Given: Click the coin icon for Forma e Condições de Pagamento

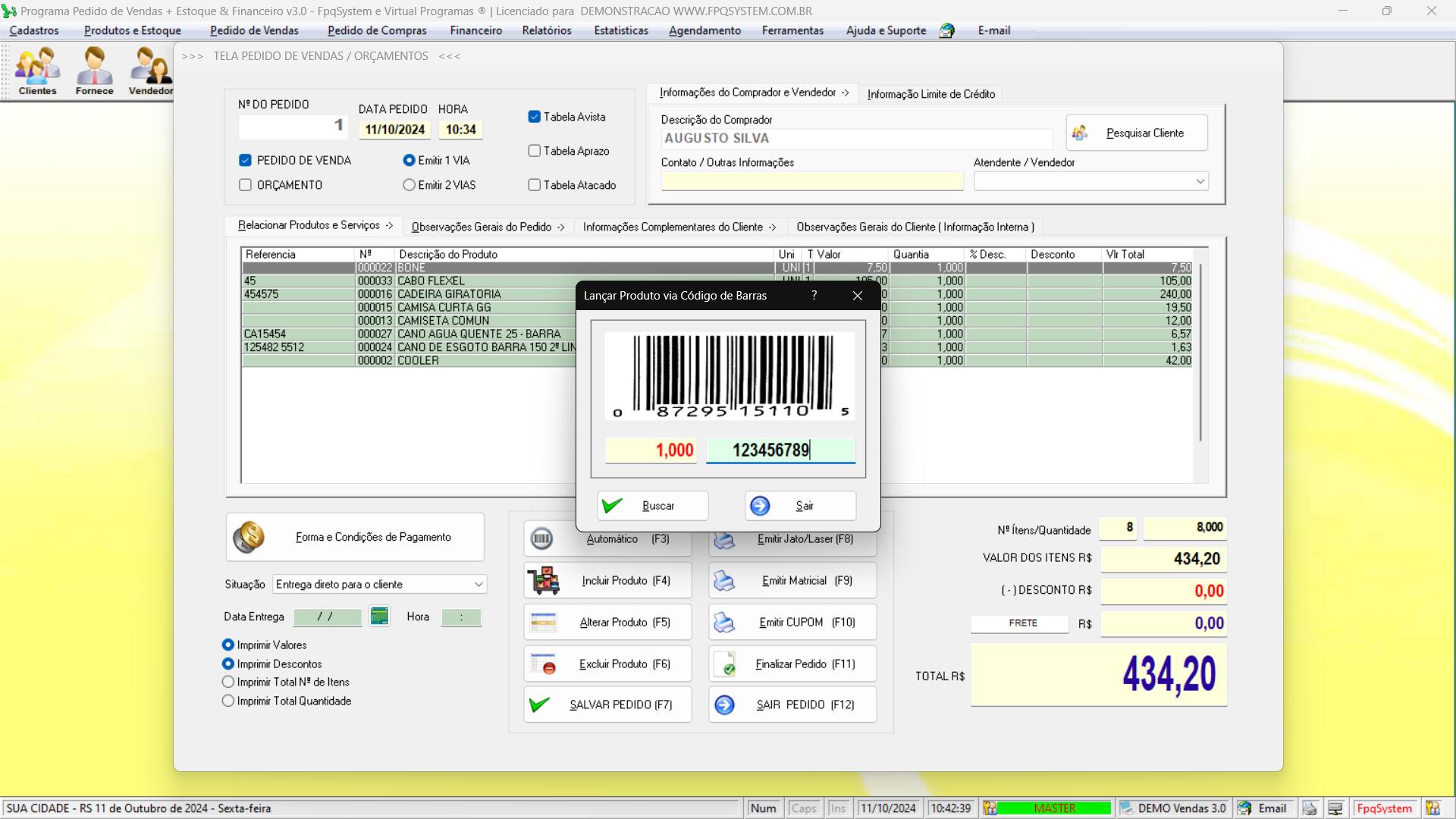Looking at the screenshot, I should [x=249, y=537].
